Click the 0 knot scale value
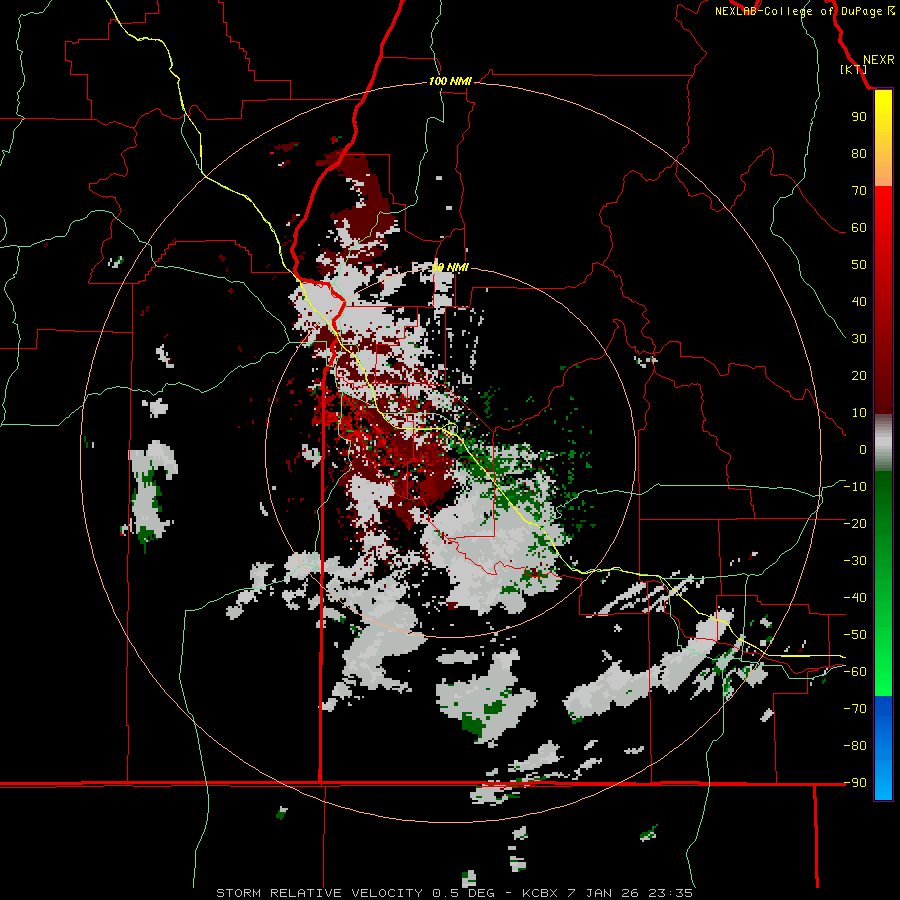Viewport: 900px width, 900px height. [x=863, y=449]
